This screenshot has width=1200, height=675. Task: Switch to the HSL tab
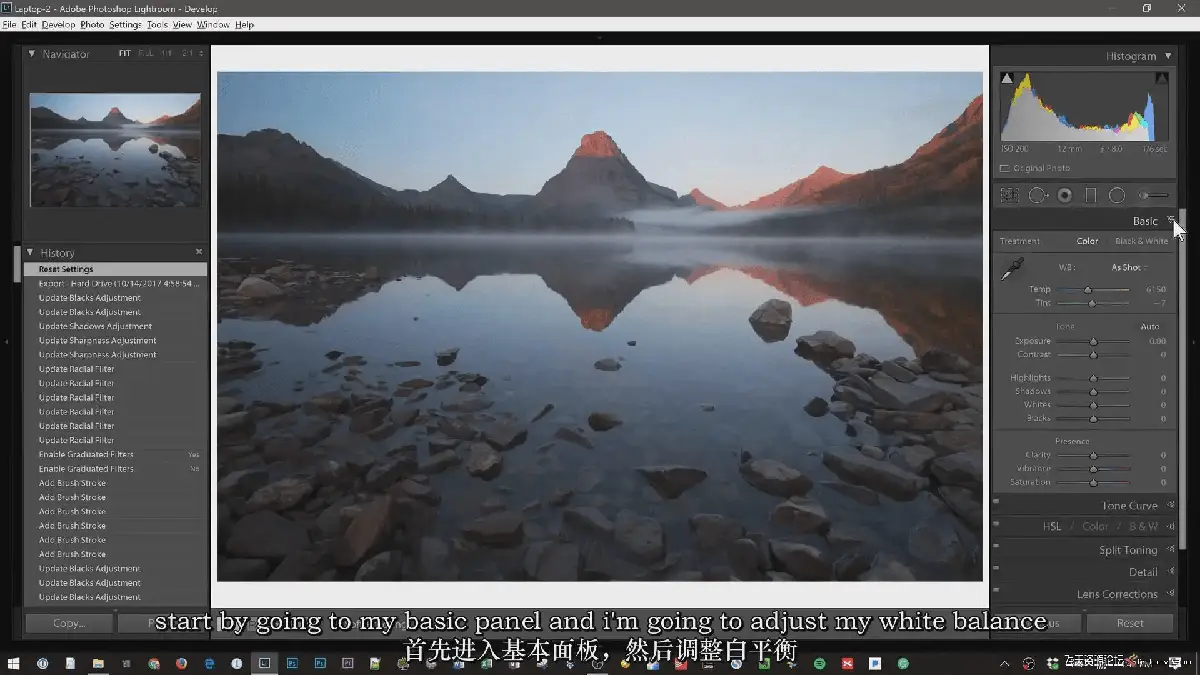(x=1052, y=526)
